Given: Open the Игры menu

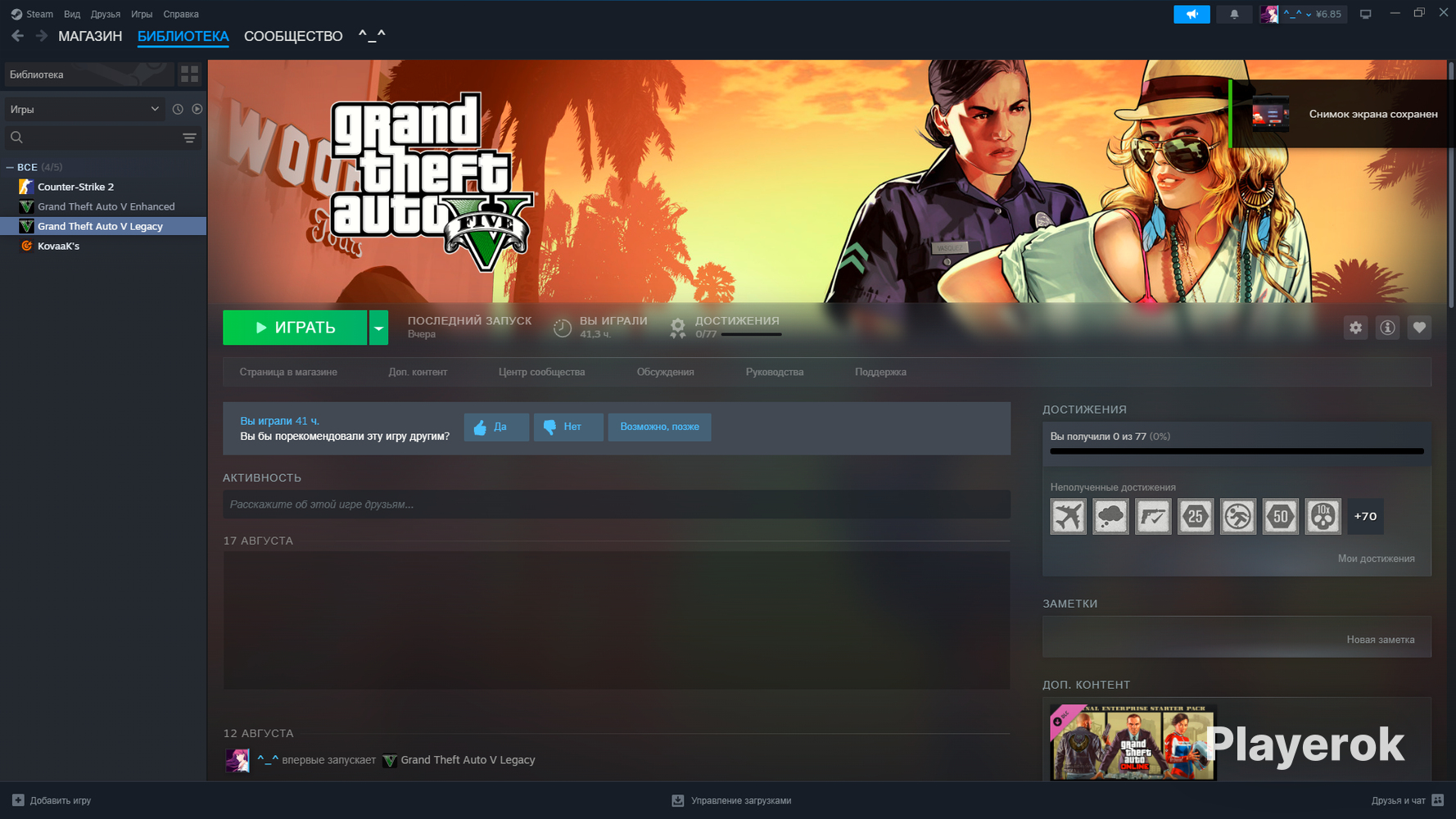Looking at the screenshot, I should tap(142, 14).
